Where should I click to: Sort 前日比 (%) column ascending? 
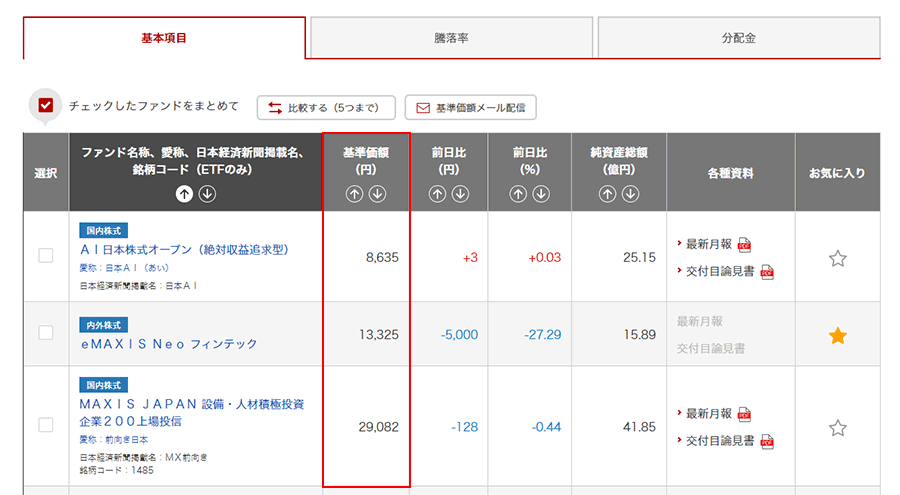(x=518, y=194)
